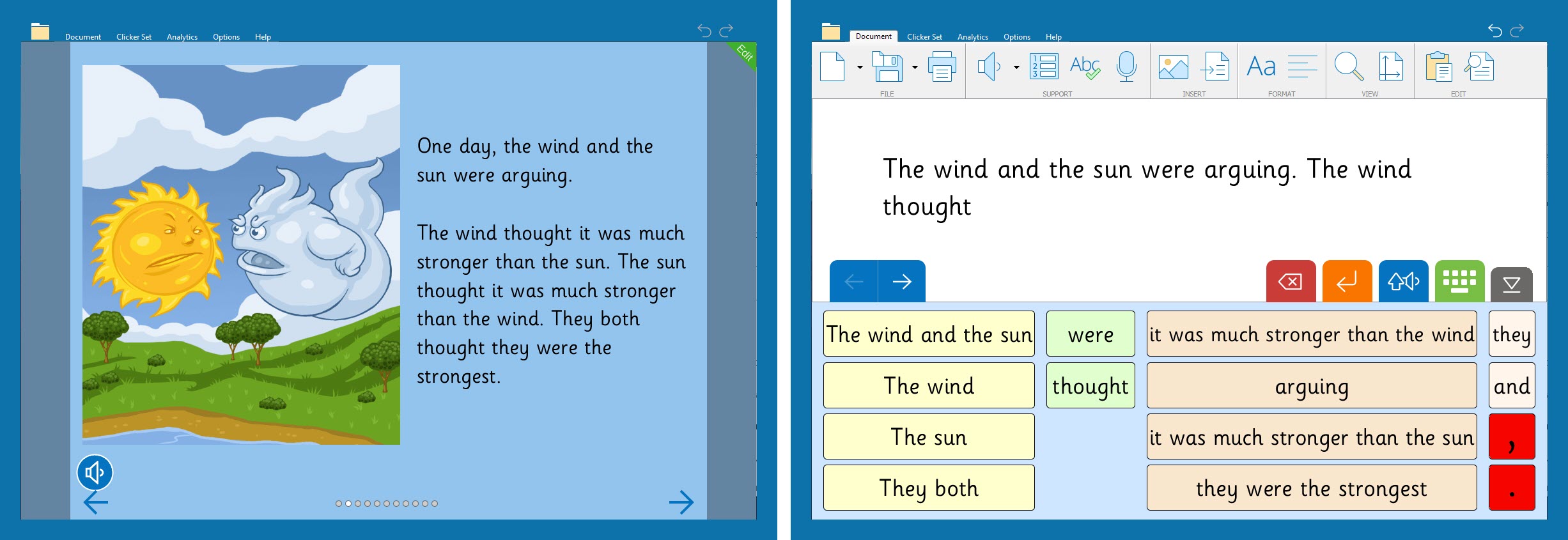Open the Clicker Set menu in the left window

coord(134,37)
